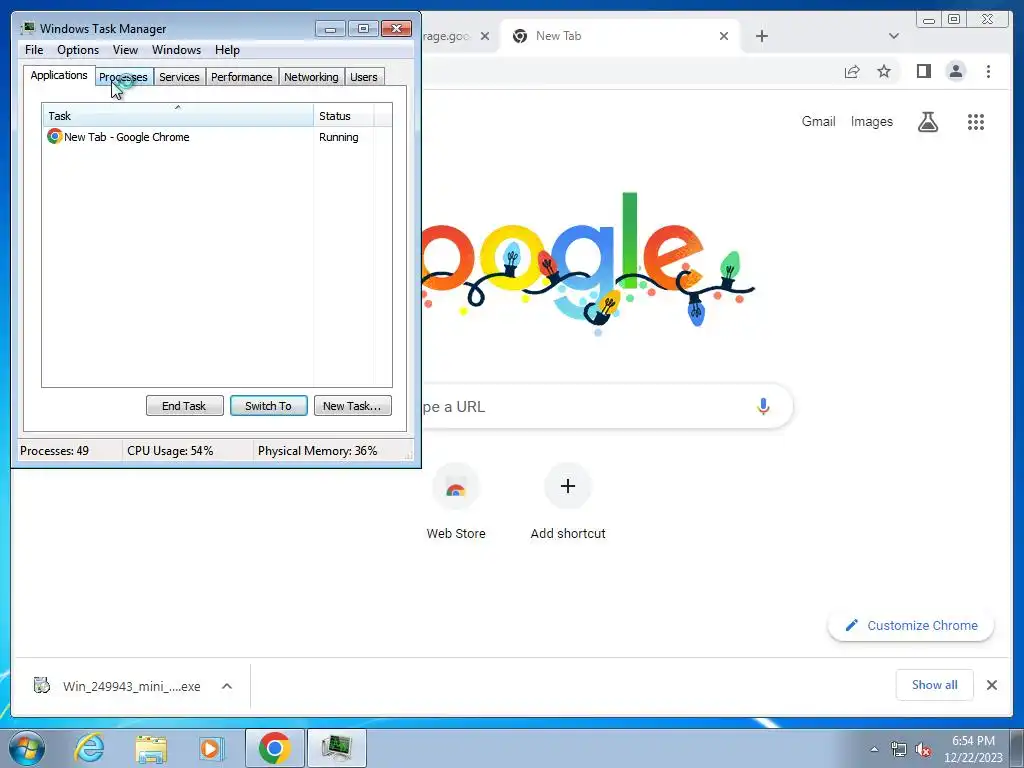Launch Internet Explorer from the taskbar

point(89,748)
